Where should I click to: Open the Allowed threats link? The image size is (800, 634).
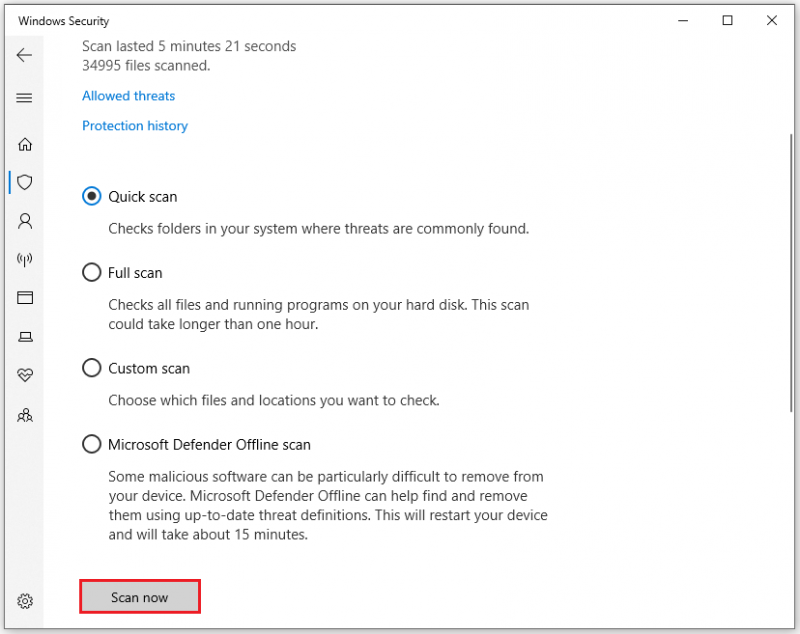(129, 96)
